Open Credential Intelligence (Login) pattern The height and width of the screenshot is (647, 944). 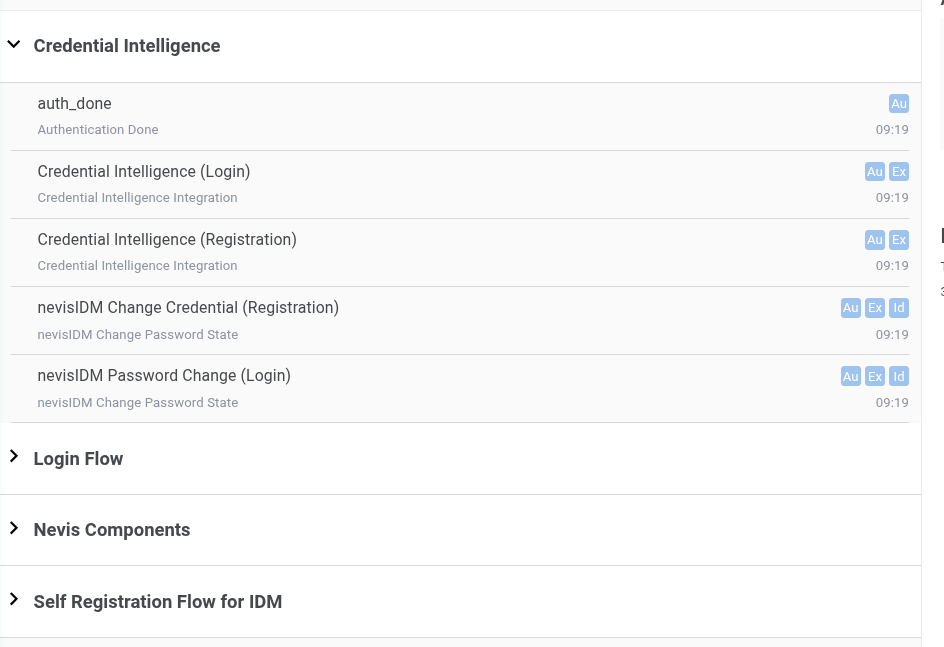point(144,172)
